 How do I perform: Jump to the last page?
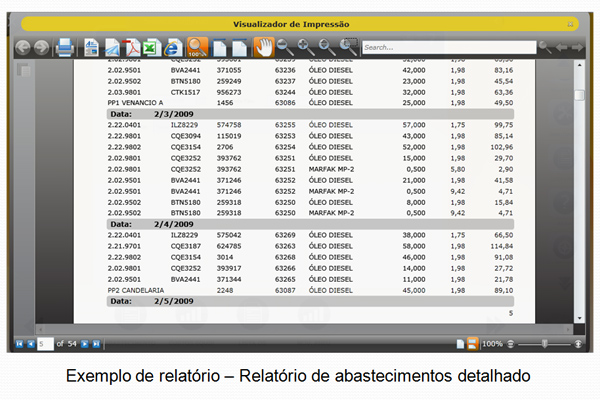pos(96,344)
